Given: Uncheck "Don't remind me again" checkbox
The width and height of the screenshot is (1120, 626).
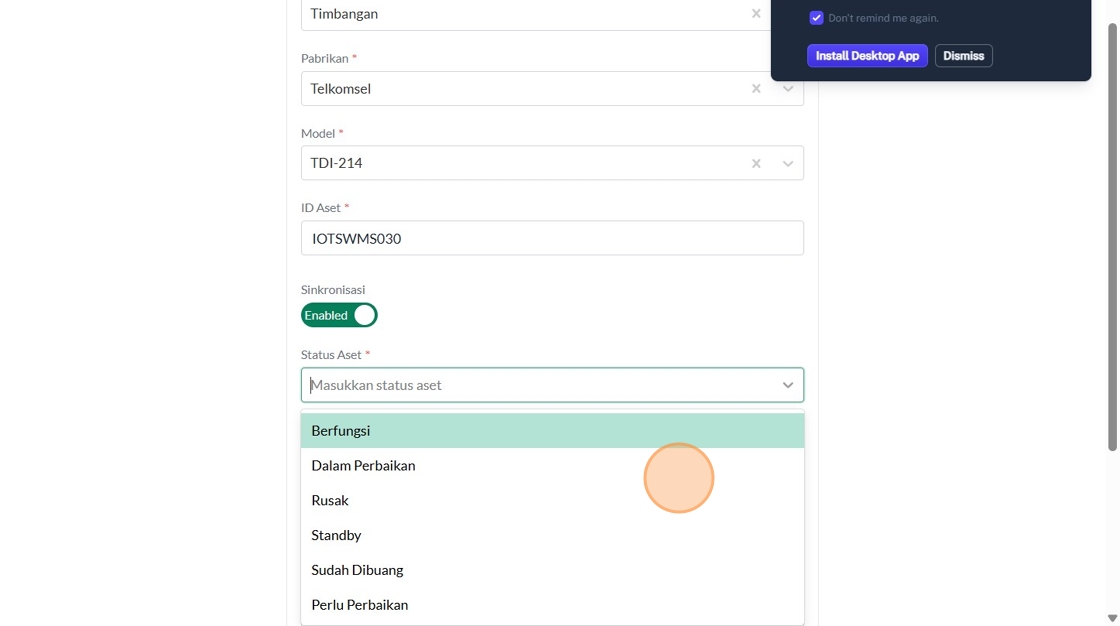Looking at the screenshot, I should pyautogui.click(x=816, y=18).
